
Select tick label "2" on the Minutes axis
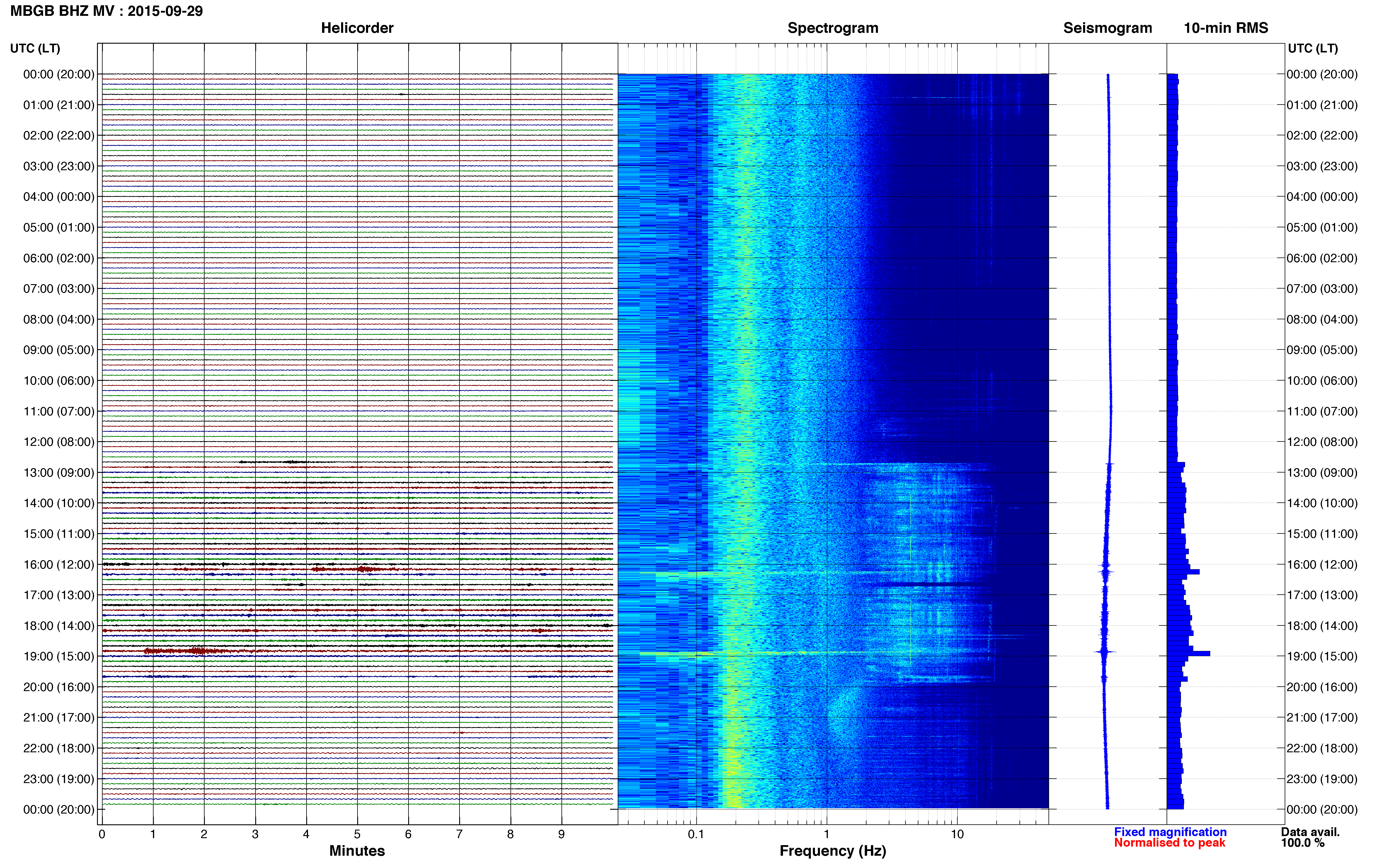[204, 834]
